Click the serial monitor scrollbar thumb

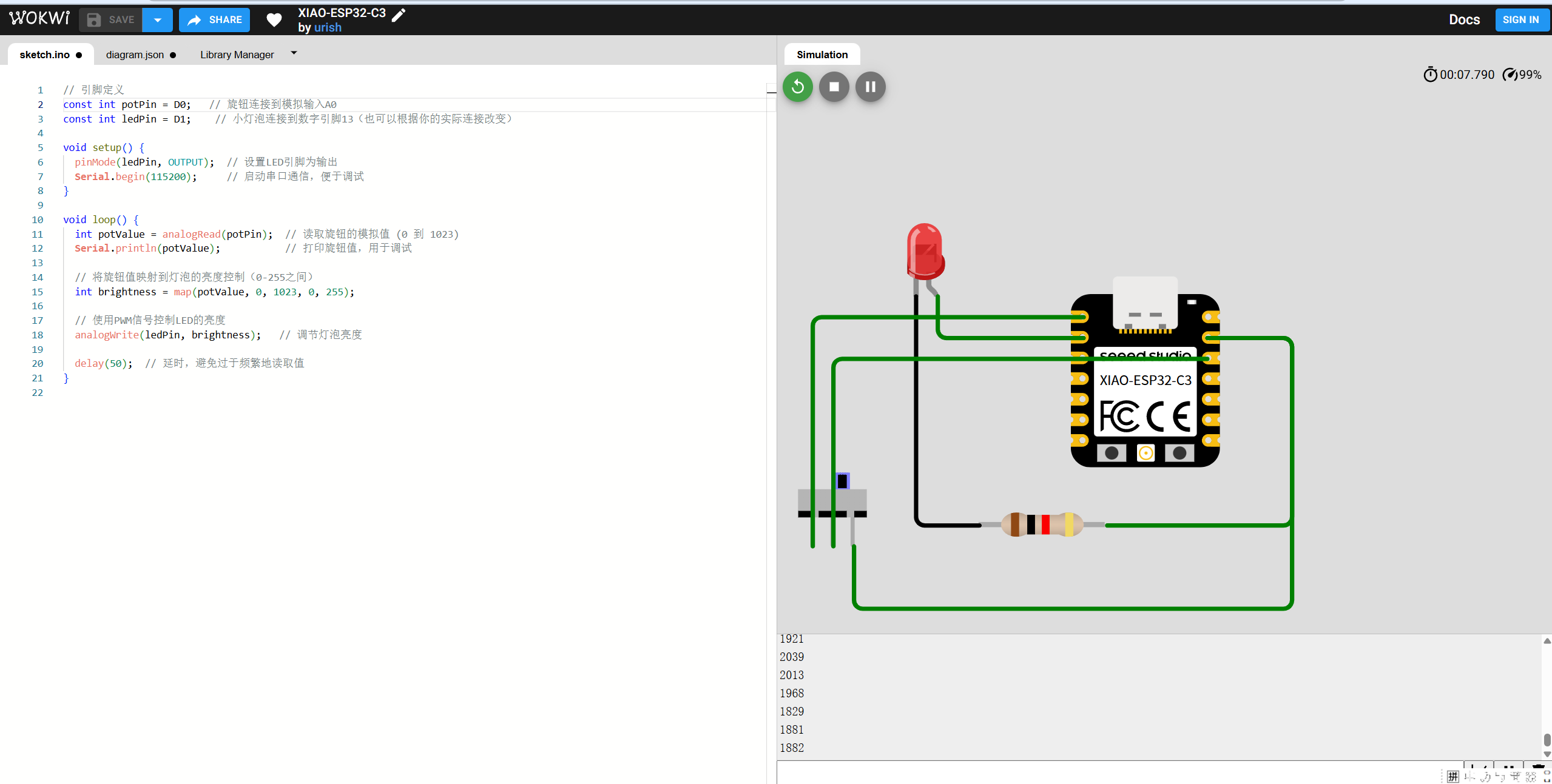(1547, 740)
